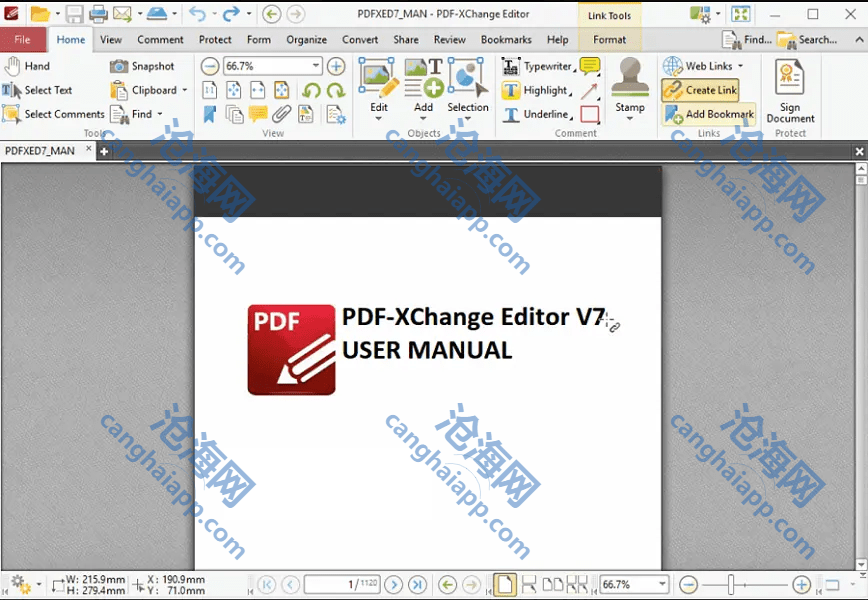Click the Search... button at top right
The width and height of the screenshot is (868, 600).
coord(807,39)
